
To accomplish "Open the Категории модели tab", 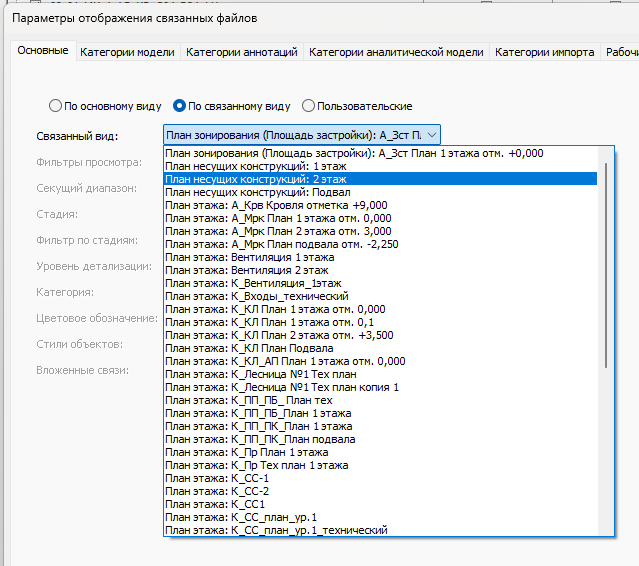I will tap(127, 52).
